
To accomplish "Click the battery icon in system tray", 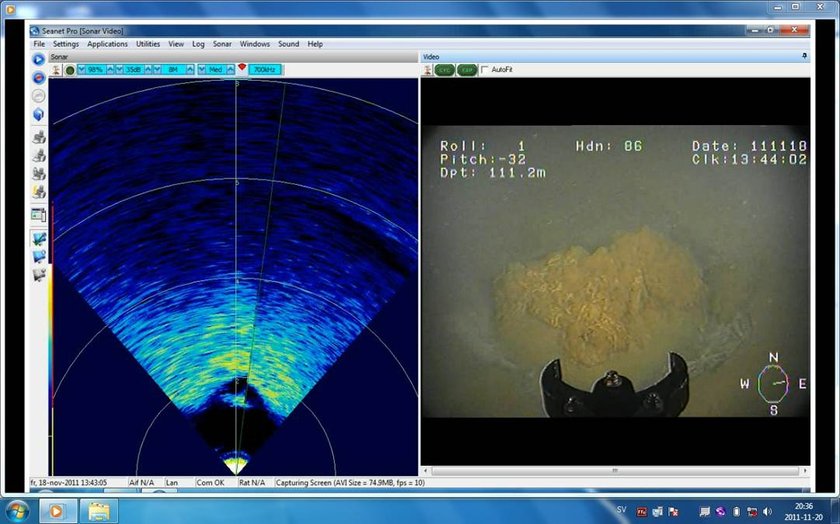I will (737, 512).
